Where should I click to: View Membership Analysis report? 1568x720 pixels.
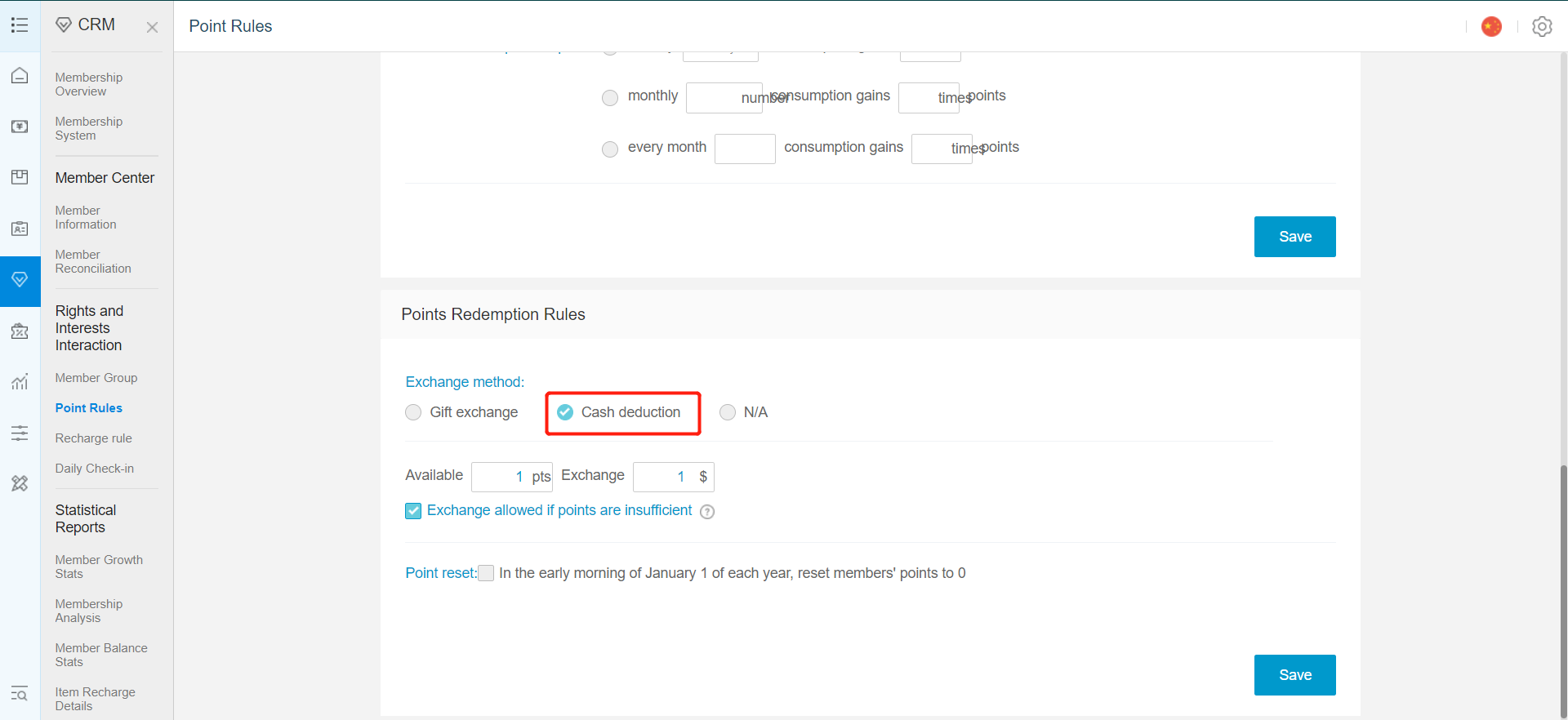click(89, 611)
